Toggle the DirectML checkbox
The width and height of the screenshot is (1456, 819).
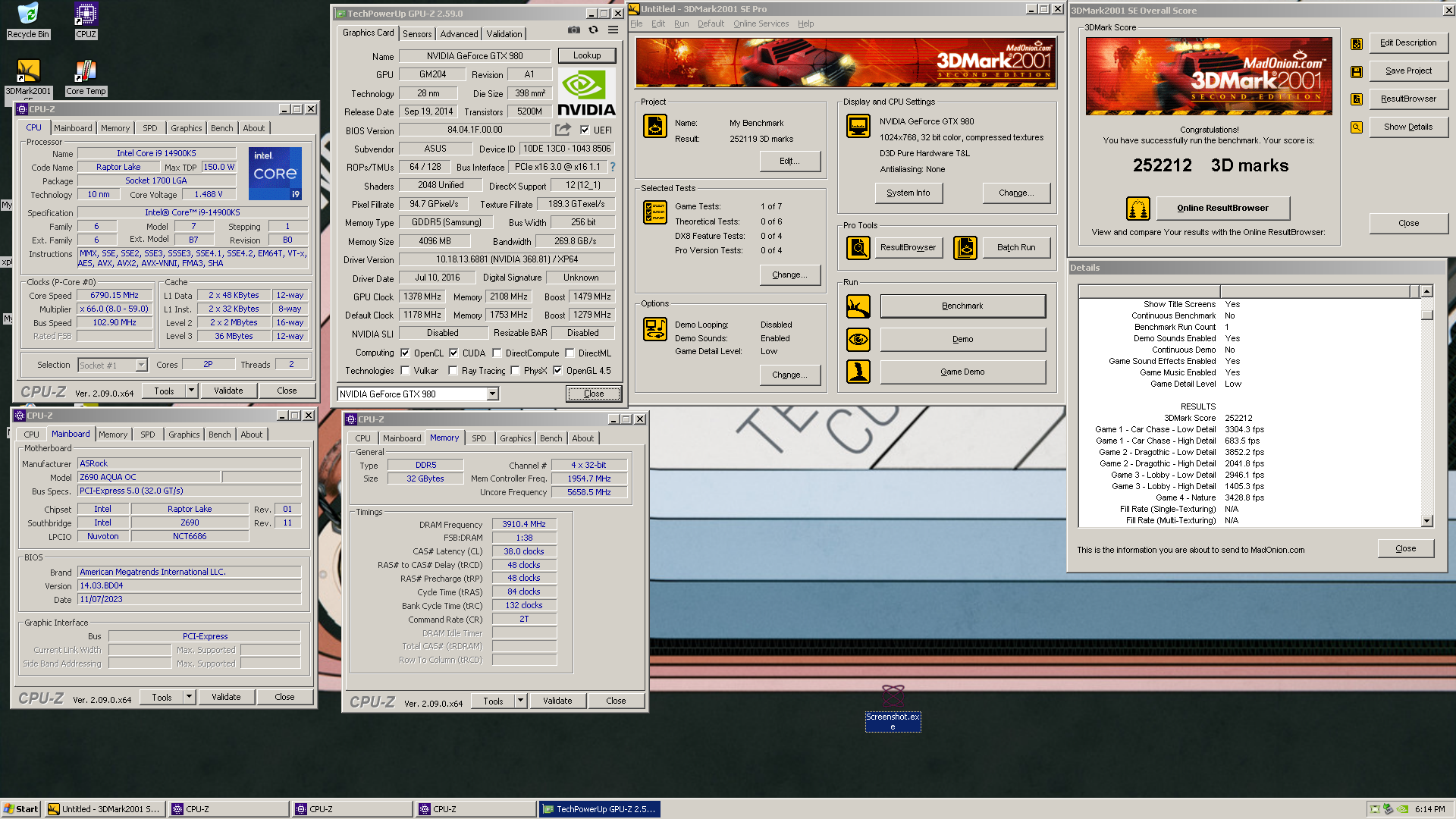[x=570, y=353]
